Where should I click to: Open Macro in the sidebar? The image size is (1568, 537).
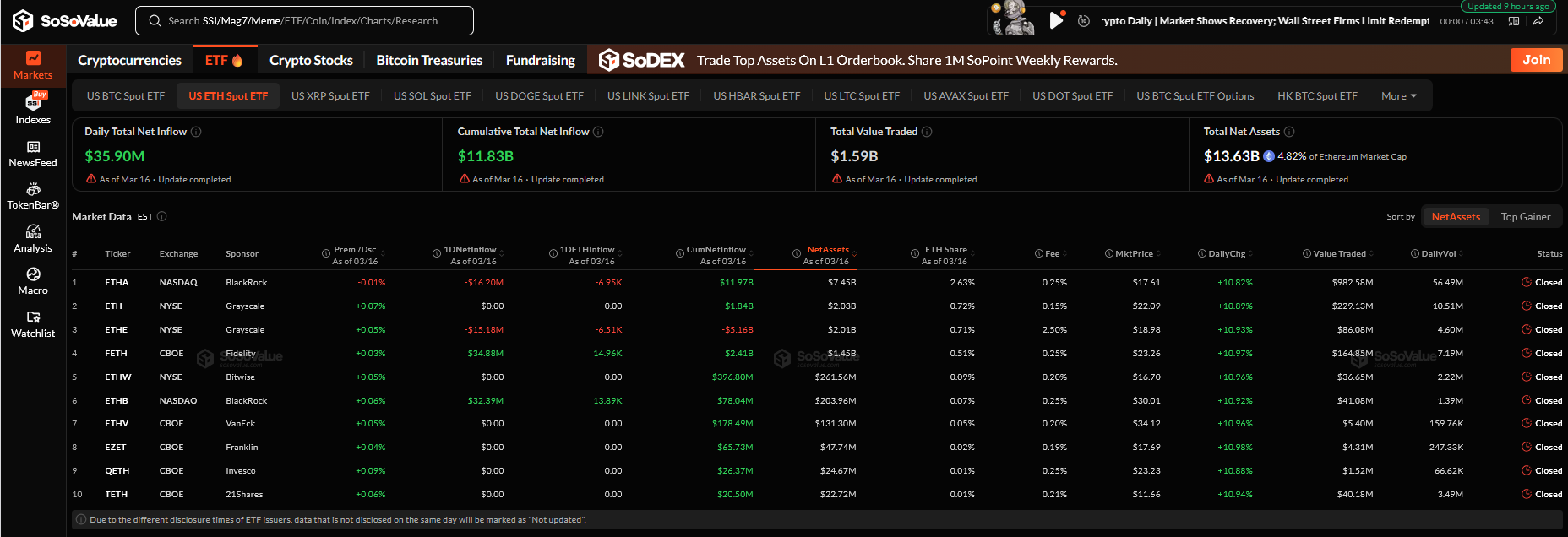(x=33, y=281)
